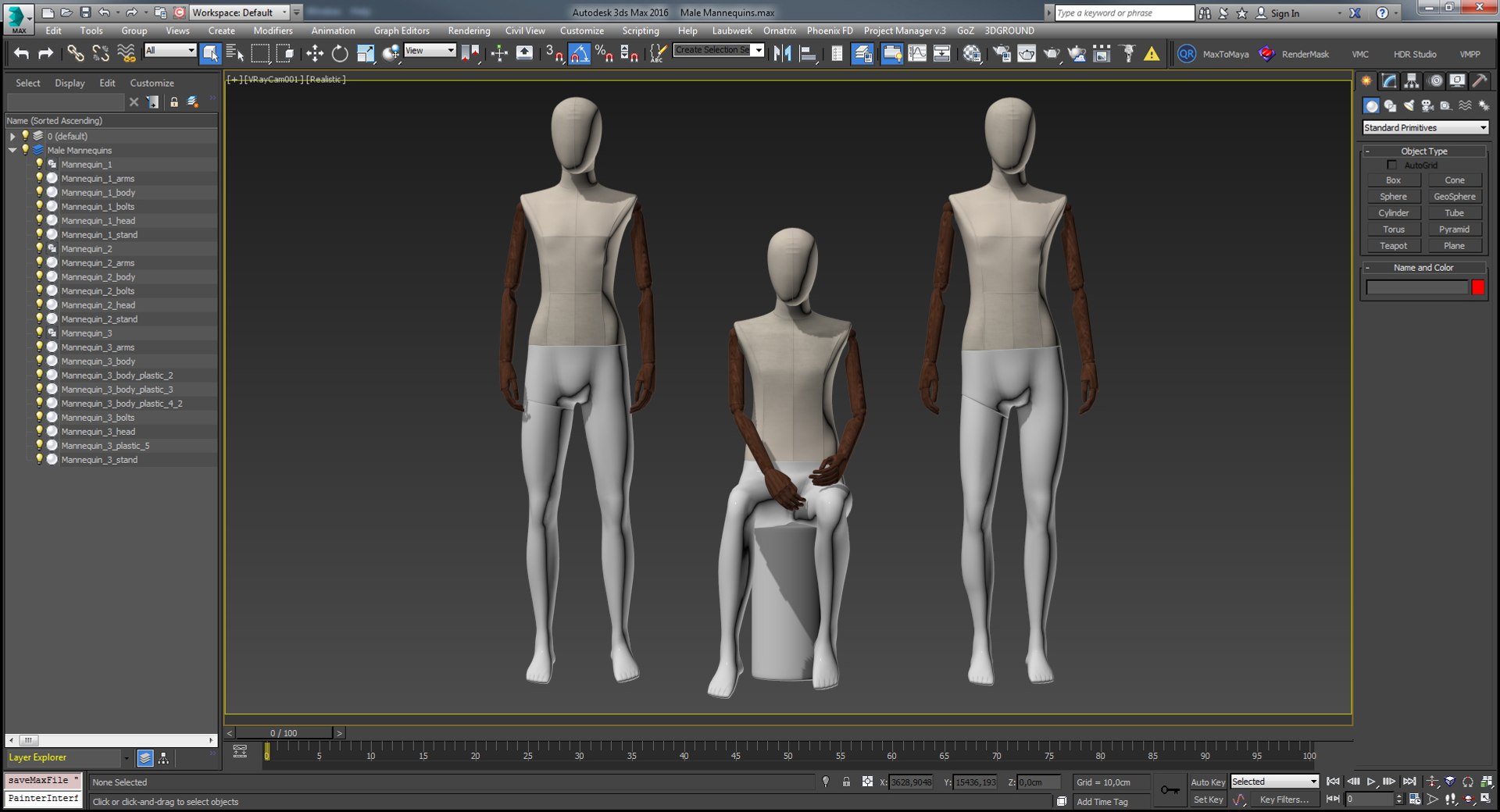Click the Align tool icon
This screenshot has height=812, width=1500.
point(809,53)
